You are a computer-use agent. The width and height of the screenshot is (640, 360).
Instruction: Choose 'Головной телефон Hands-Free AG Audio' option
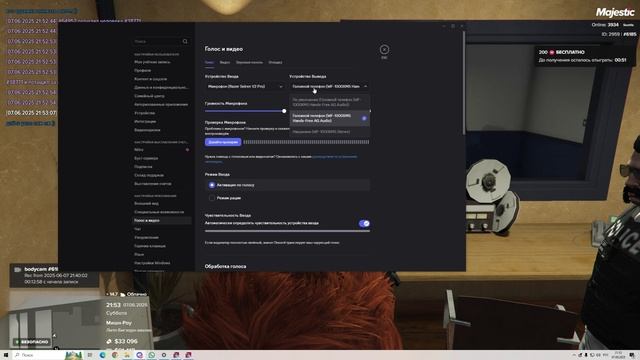tap(329, 118)
